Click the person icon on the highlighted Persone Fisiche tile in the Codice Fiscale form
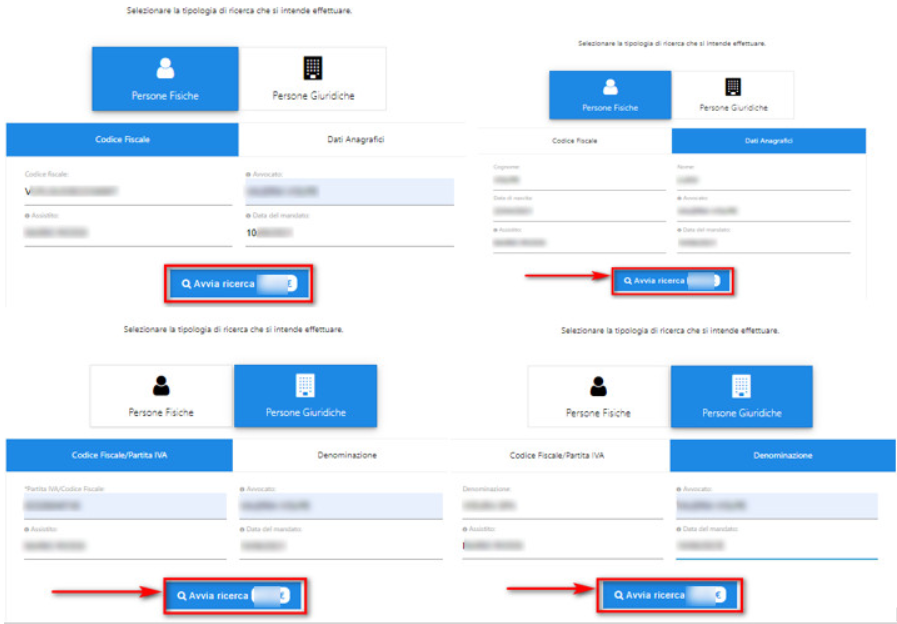The image size is (897, 624). tap(165, 68)
